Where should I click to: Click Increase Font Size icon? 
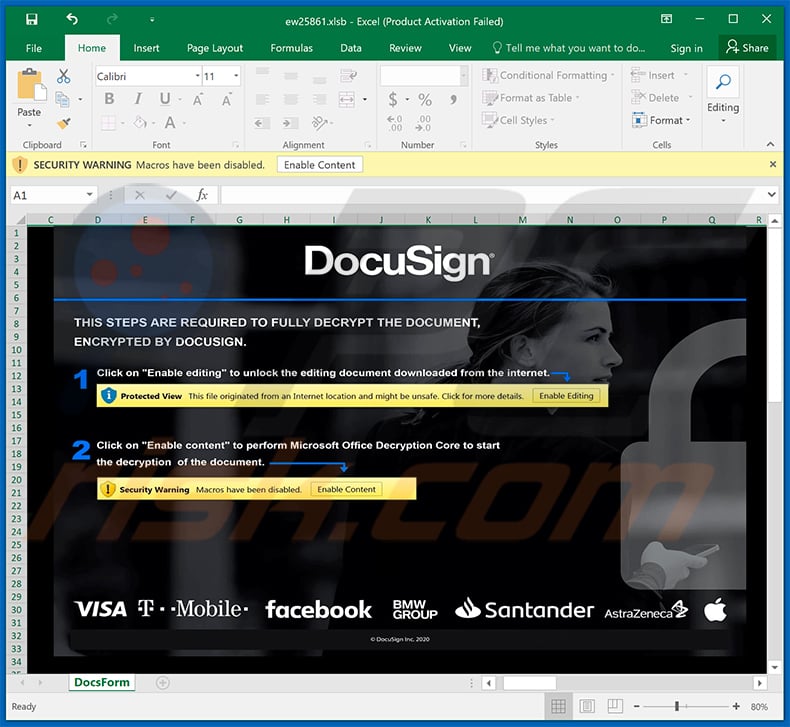[198, 99]
